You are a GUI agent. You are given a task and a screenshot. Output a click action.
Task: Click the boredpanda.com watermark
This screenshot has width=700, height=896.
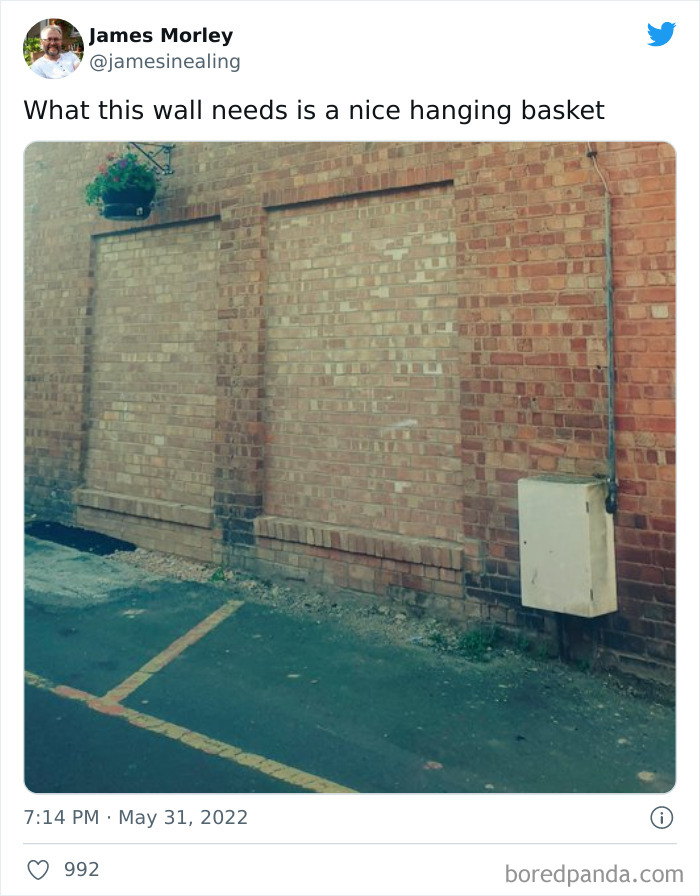click(x=594, y=874)
